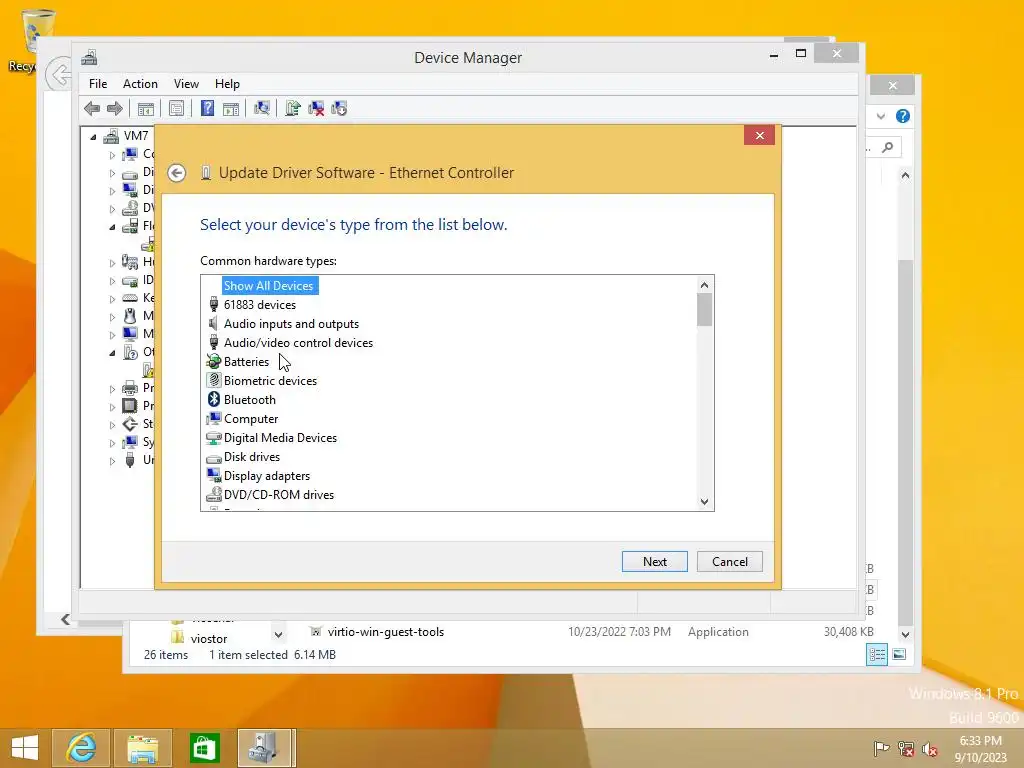1024x768 pixels.
Task: Open the Windows Store taskbar icon
Action: (204, 748)
